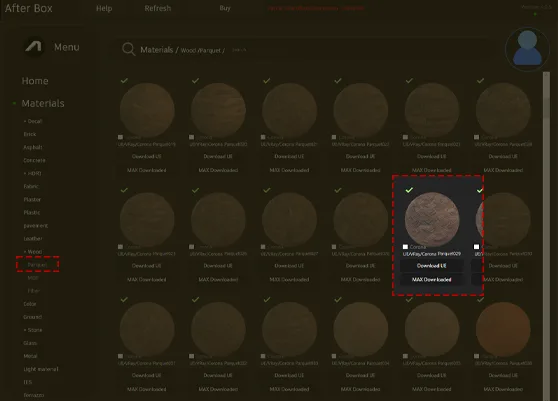Screen dimensions: 558x401
Task: Click Refresh in the top bar
Action: (158, 8)
